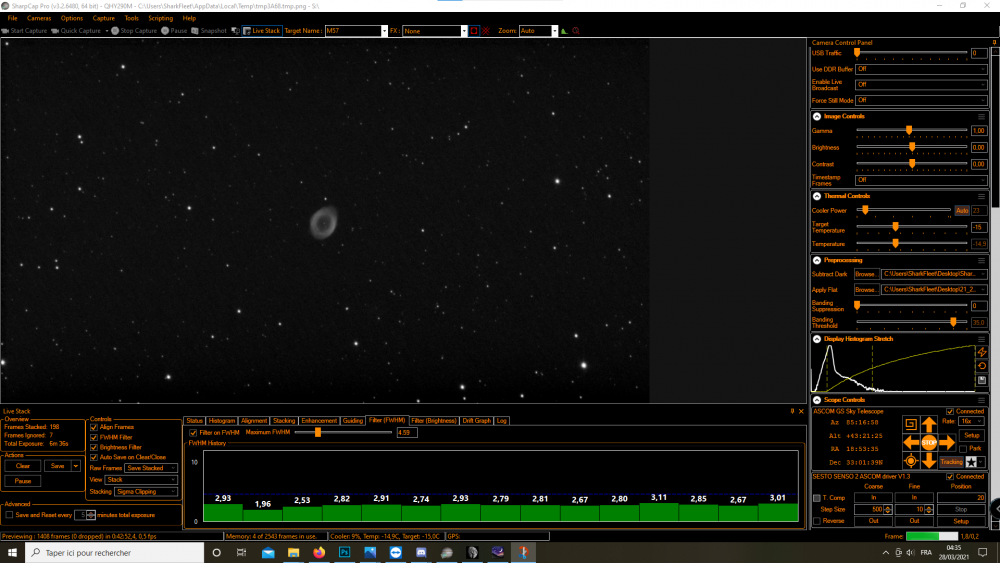Click the red selection area icon
The width and height of the screenshot is (1000, 563).
pos(474,31)
